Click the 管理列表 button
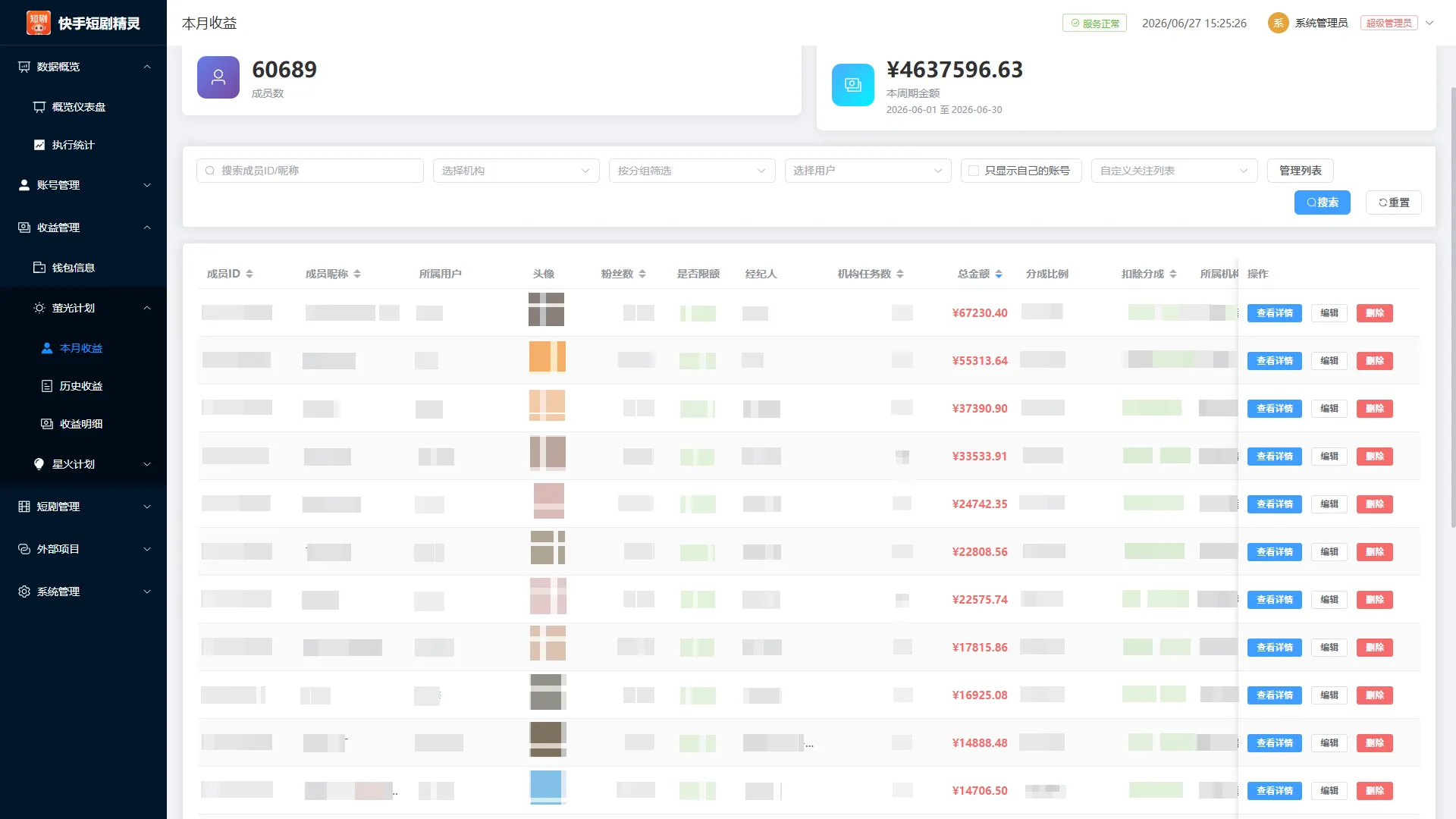The width and height of the screenshot is (1456, 819). coord(1300,171)
